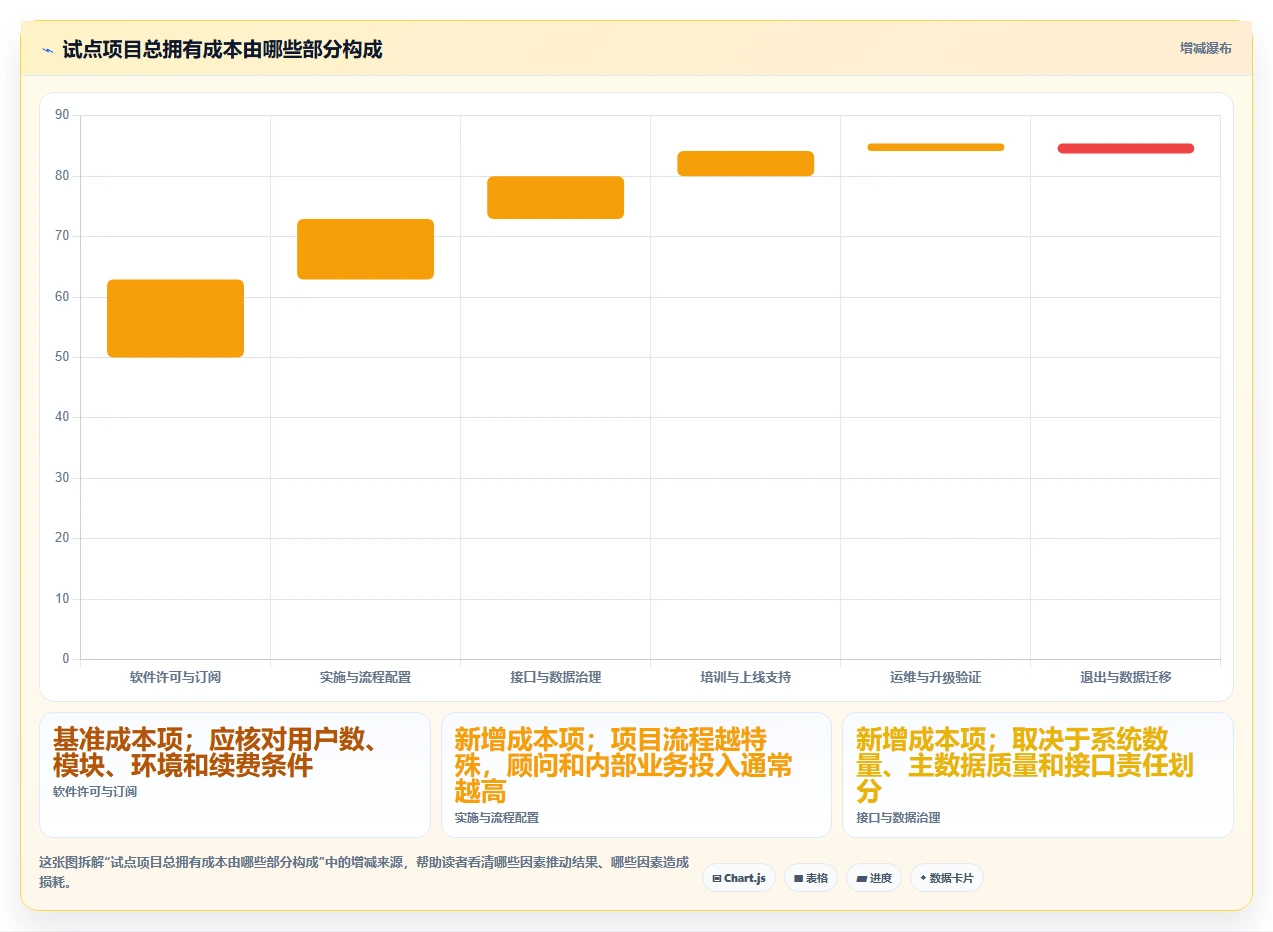Click the description text starting 这张图拆解
Image resolution: width=1273 pixels, height=932 pixels.
(x=364, y=872)
